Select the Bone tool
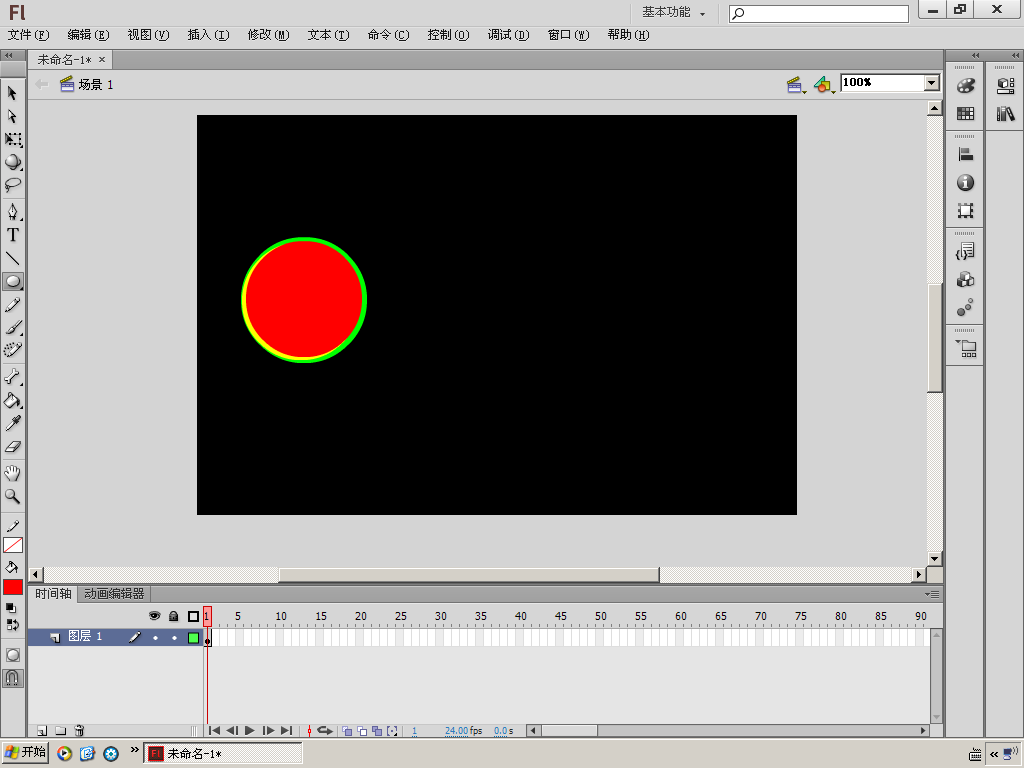The image size is (1024, 768). click(x=12, y=377)
